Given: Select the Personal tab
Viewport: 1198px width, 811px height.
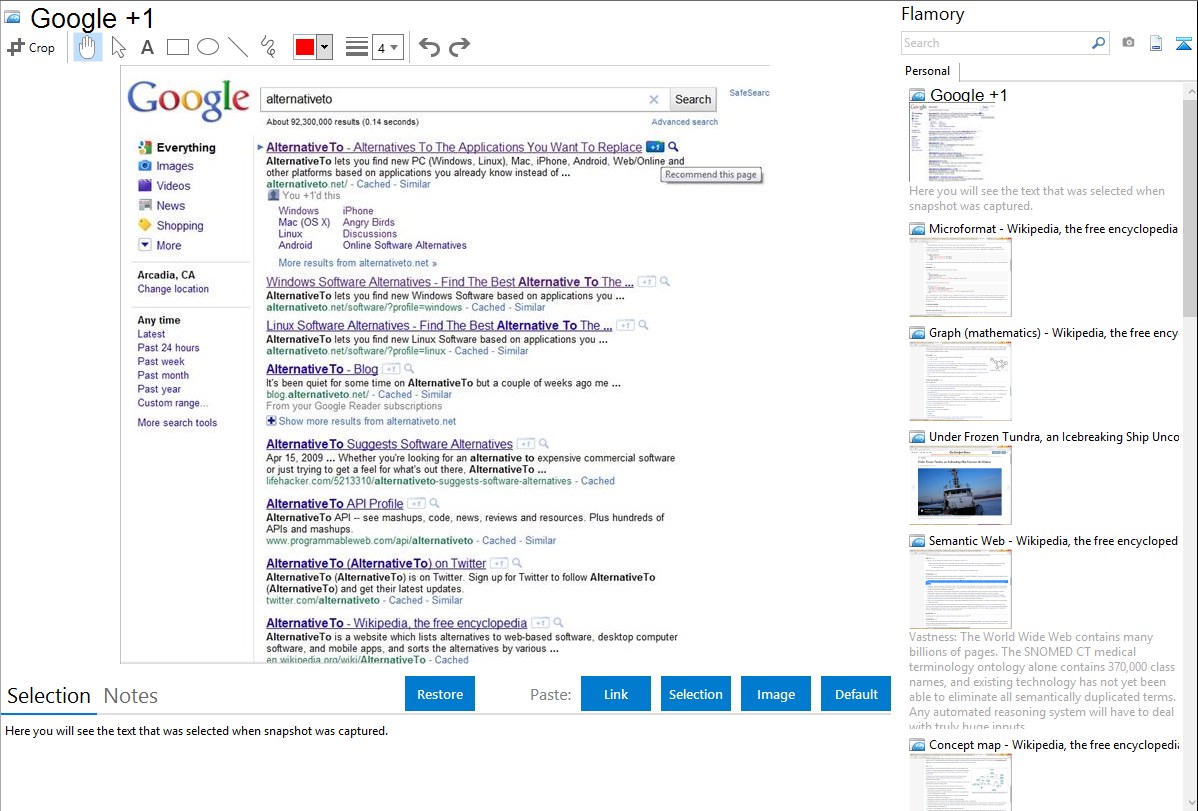Looking at the screenshot, I should (x=928, y=71).
